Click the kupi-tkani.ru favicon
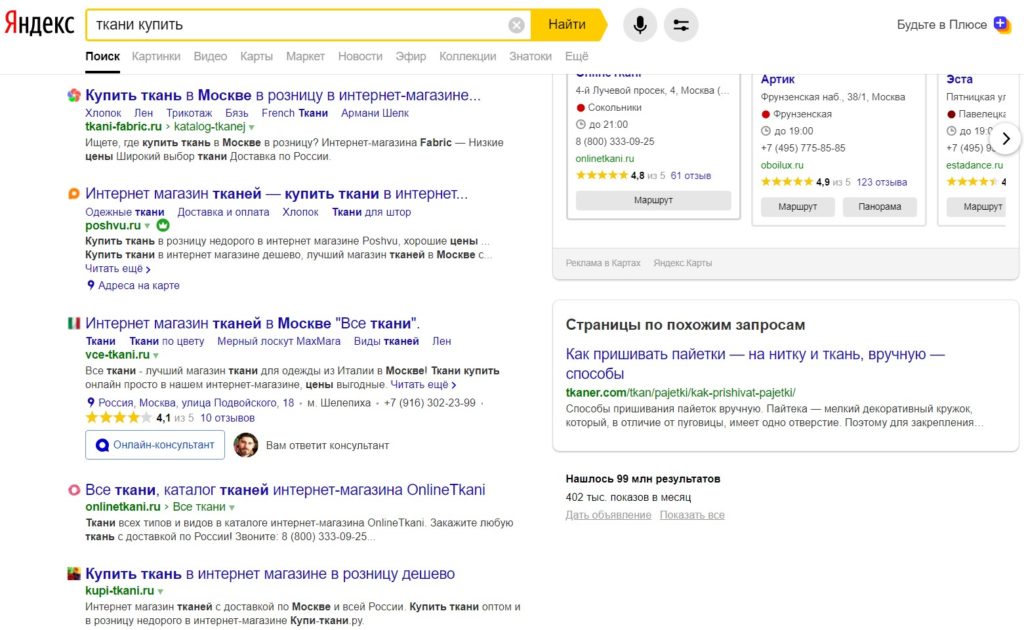 pos(74,574)
